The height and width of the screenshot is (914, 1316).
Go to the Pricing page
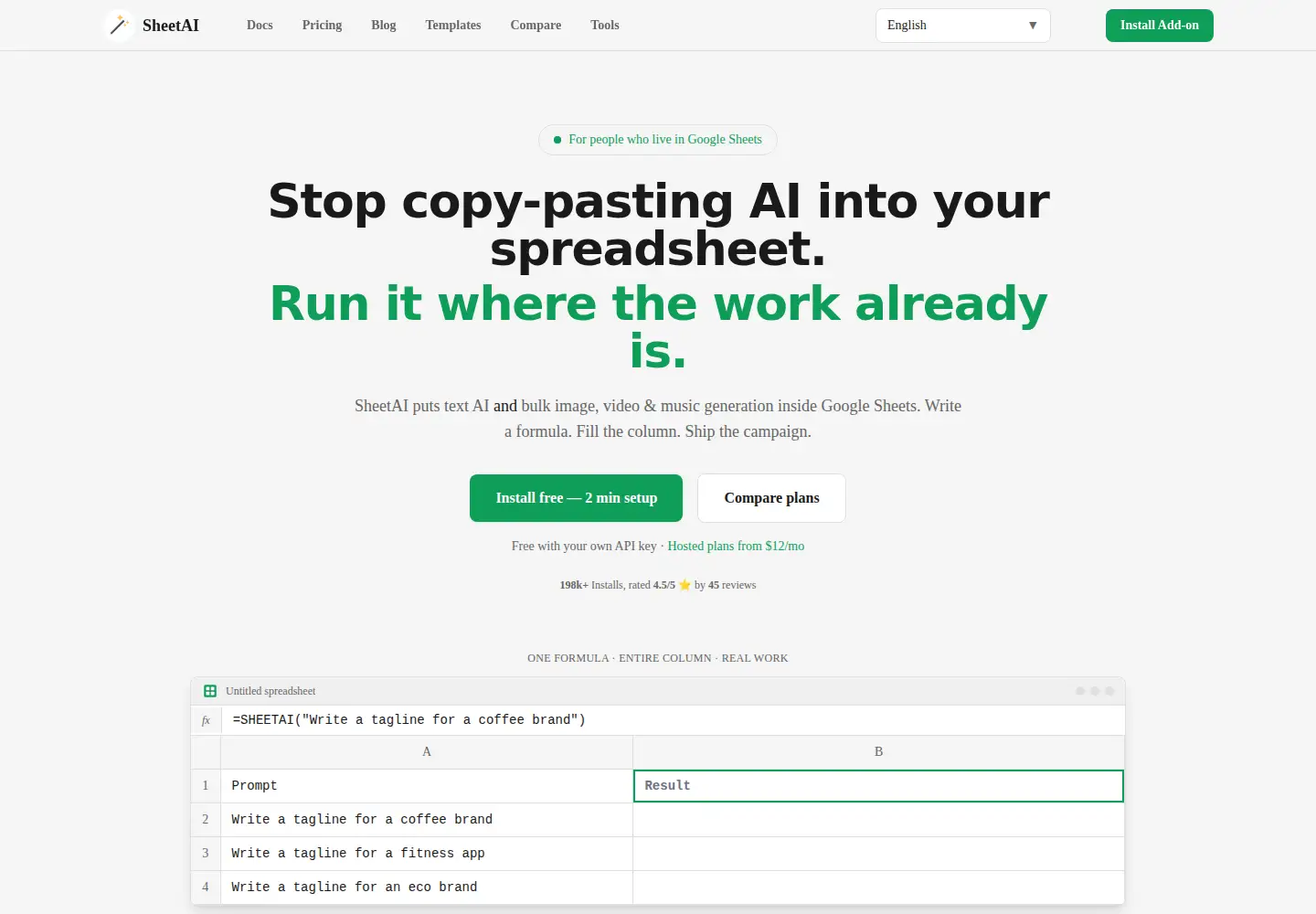[322, 26]
